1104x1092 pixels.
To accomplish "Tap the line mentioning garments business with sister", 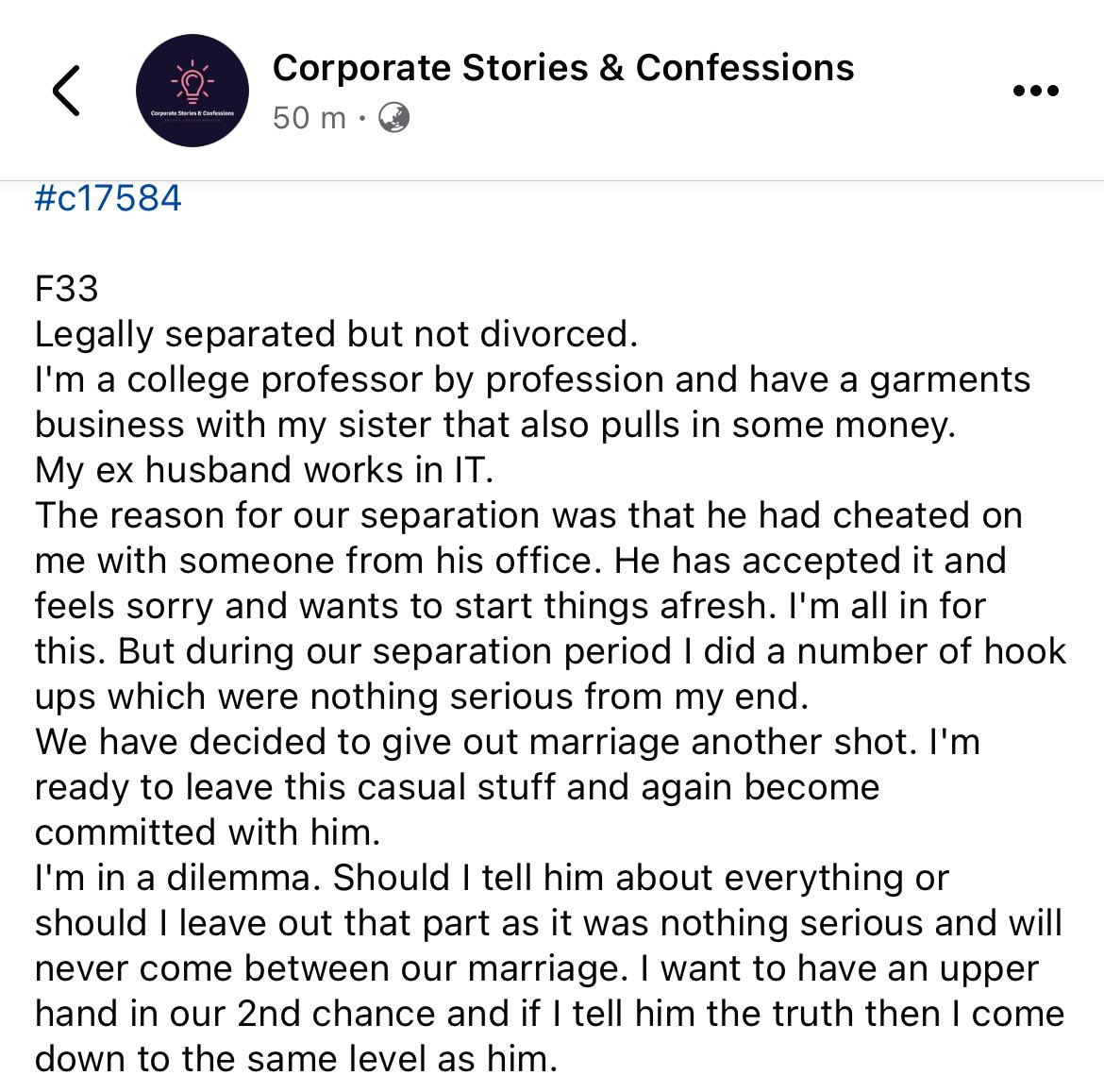I will tap(495, 425).
